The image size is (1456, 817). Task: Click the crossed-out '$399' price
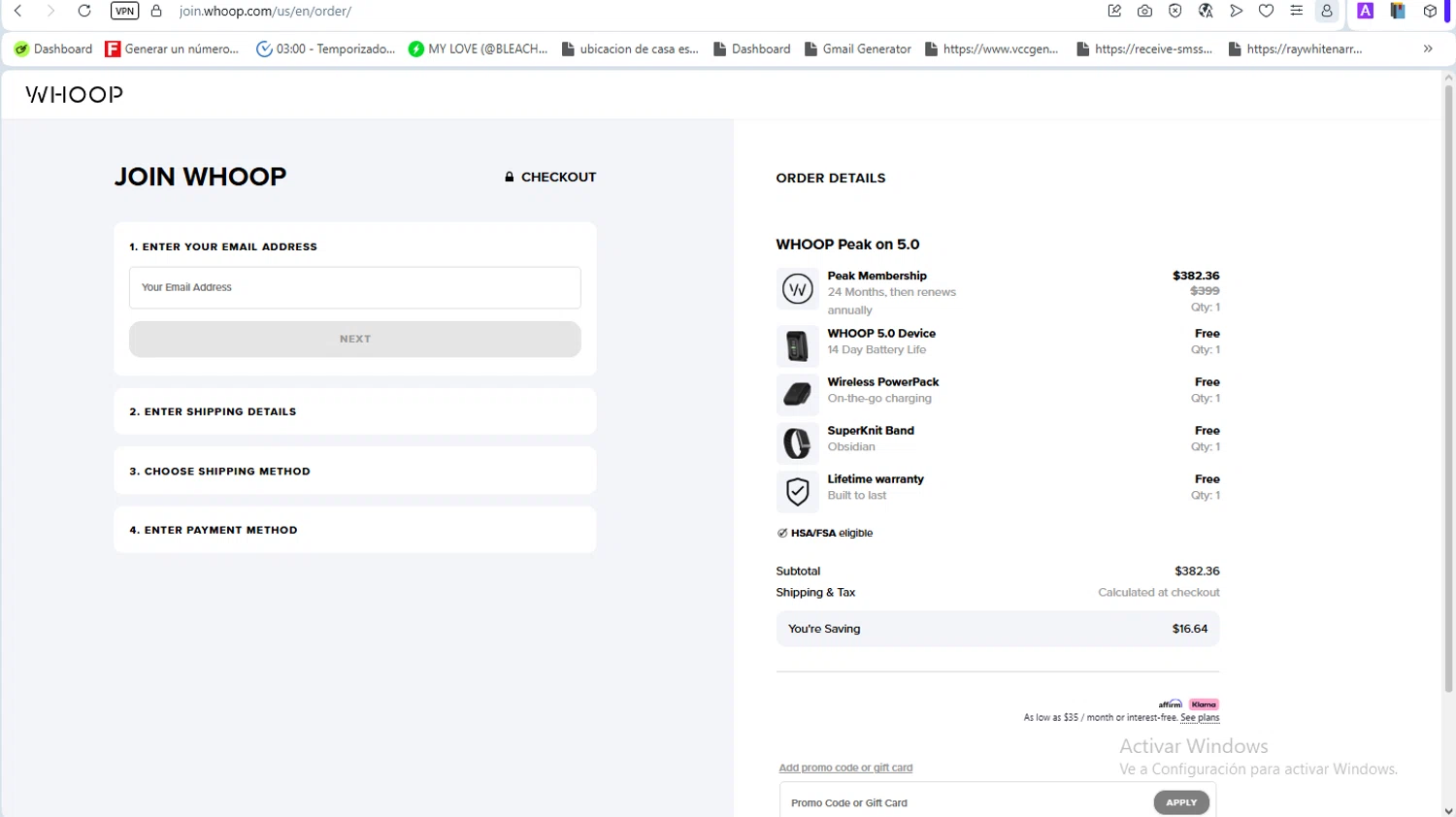point(1205,291)
